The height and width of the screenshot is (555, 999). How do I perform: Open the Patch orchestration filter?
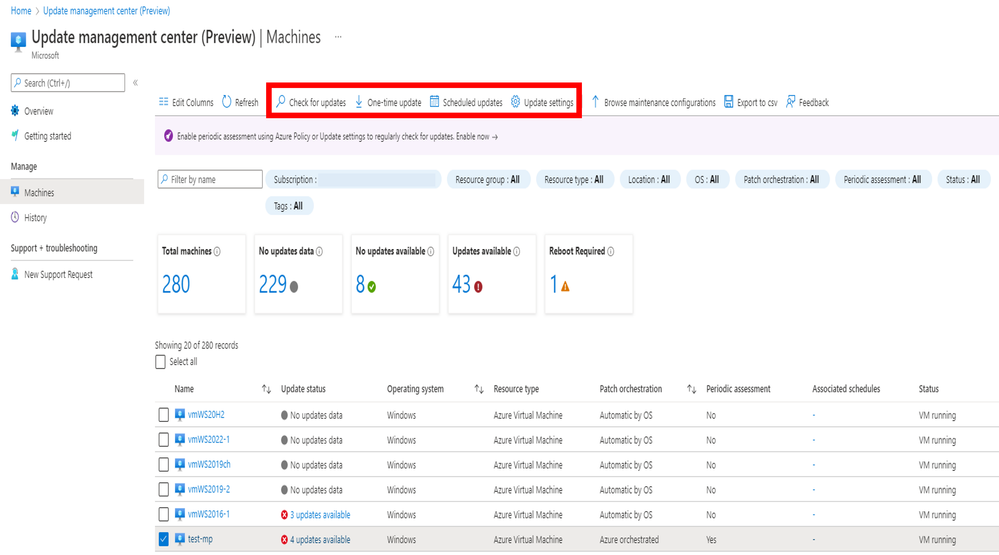(x=781, y=180)
